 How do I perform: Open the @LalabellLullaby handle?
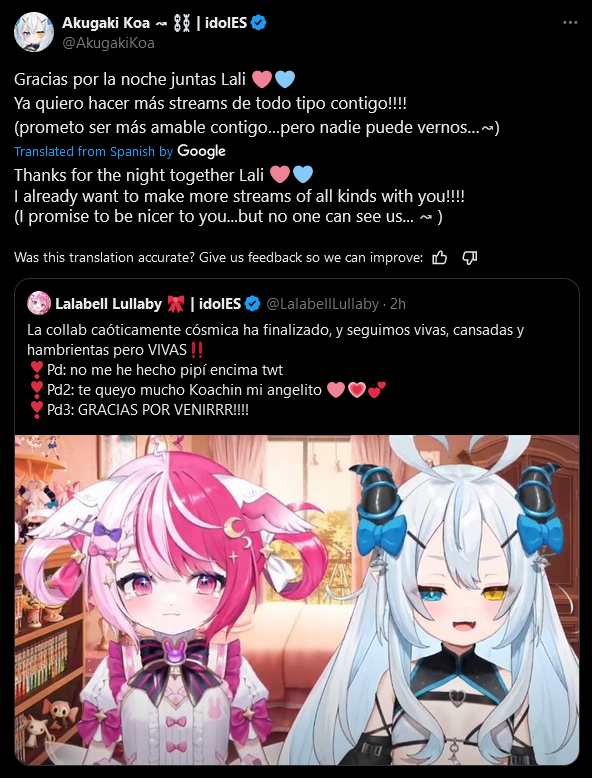(x=323, y=304)
